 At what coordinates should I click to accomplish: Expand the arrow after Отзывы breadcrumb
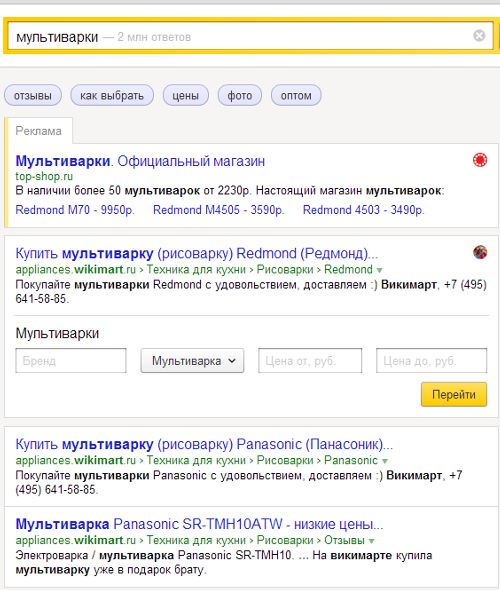pos(372,541)
